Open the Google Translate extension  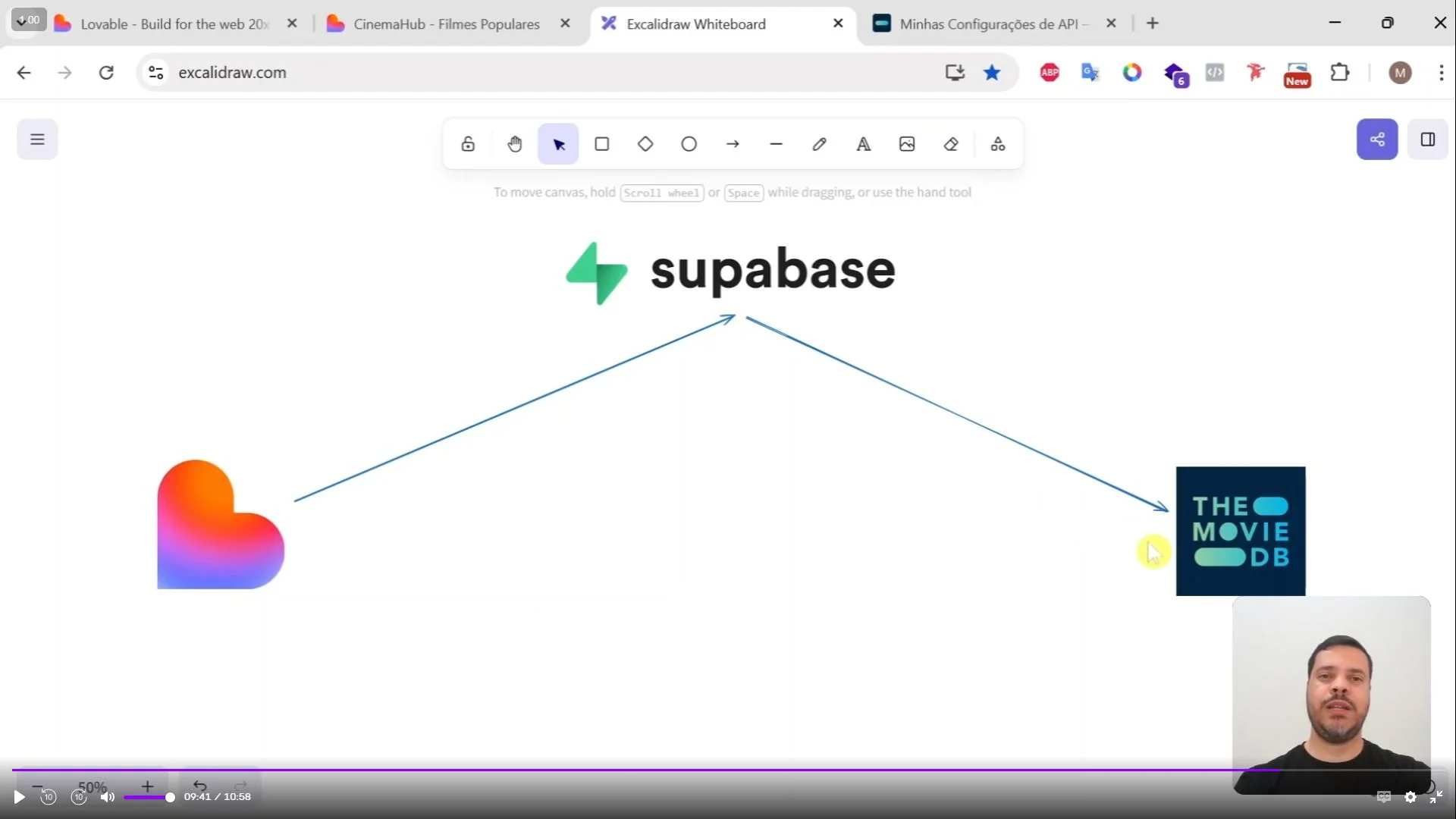click(1090, 73)
